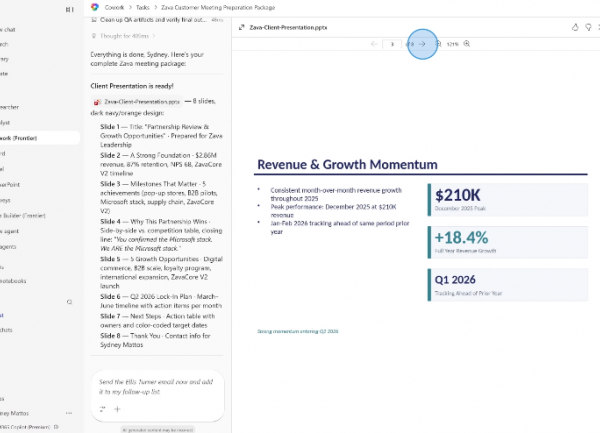The height and width of the screenshot is (433, 600).
Task: Go to the previous slide arrow
Action: click(374, 44)
